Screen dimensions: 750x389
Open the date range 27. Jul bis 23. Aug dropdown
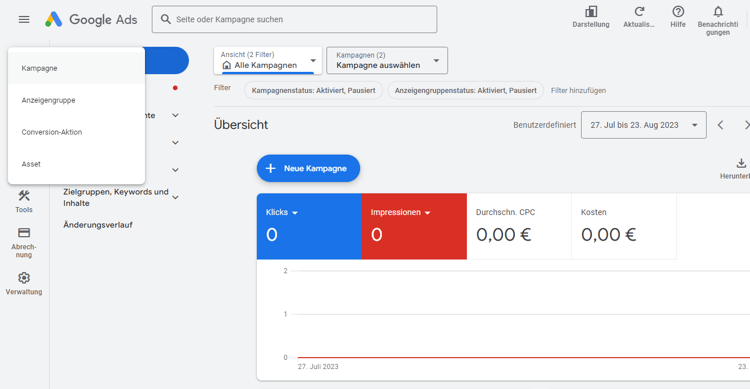643,125
